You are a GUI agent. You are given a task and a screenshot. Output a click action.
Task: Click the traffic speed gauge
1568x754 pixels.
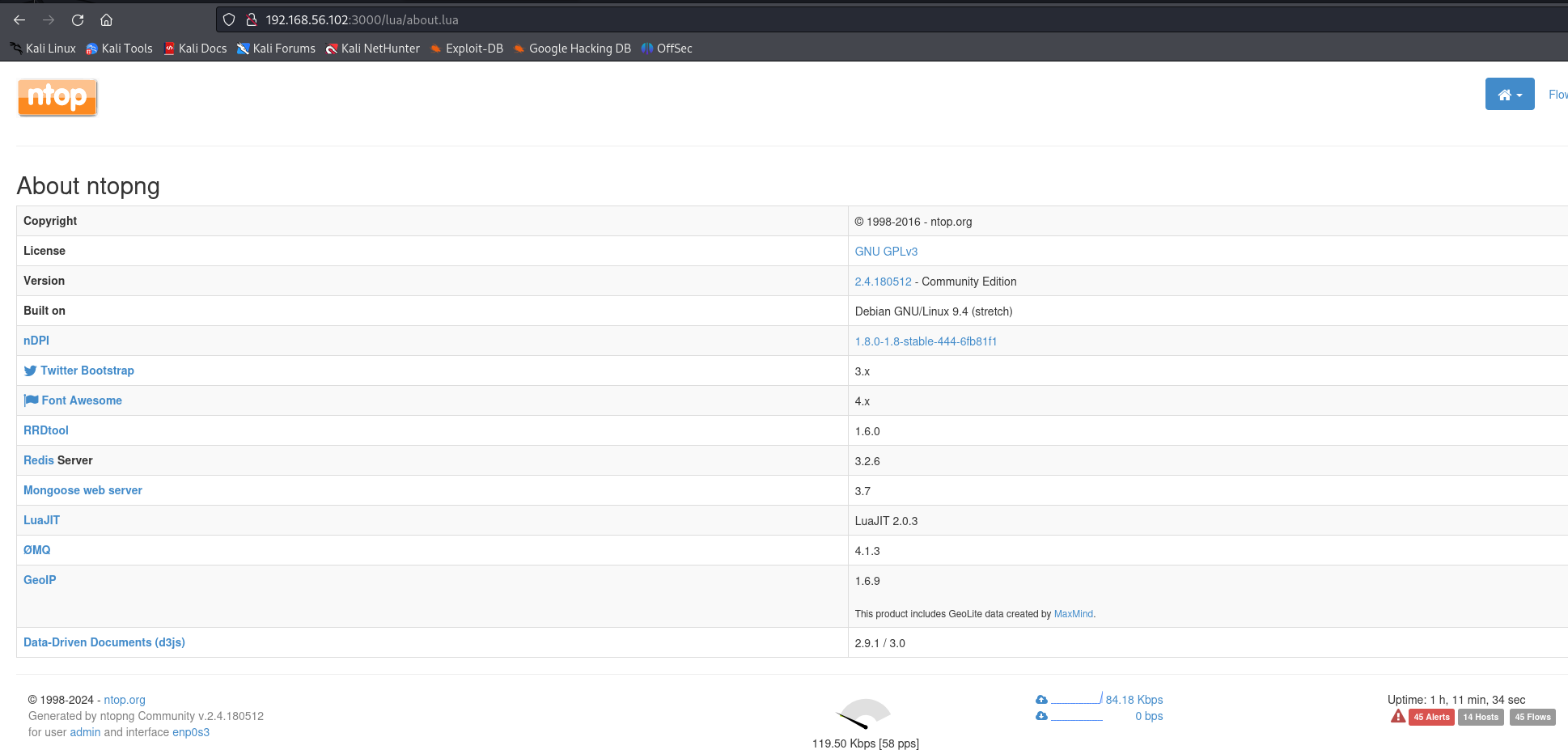point(864,714)
